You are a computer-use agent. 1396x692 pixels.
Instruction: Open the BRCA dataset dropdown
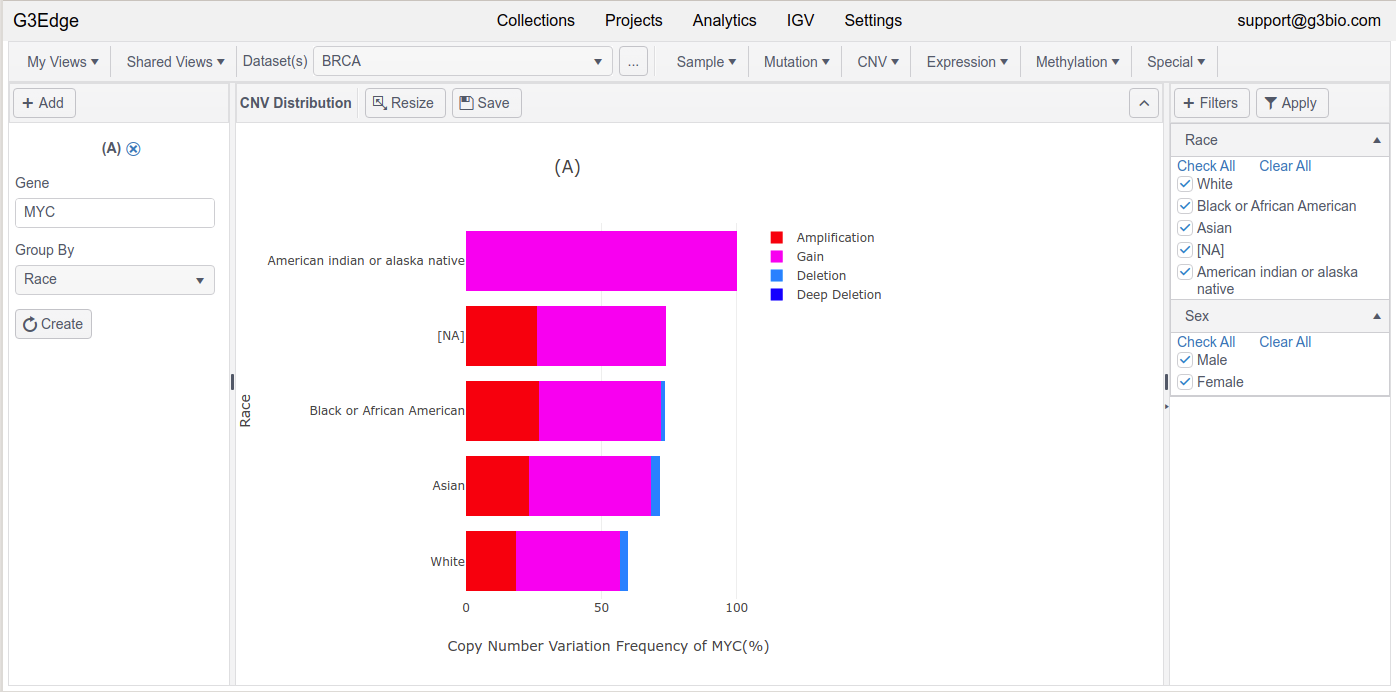463,61
